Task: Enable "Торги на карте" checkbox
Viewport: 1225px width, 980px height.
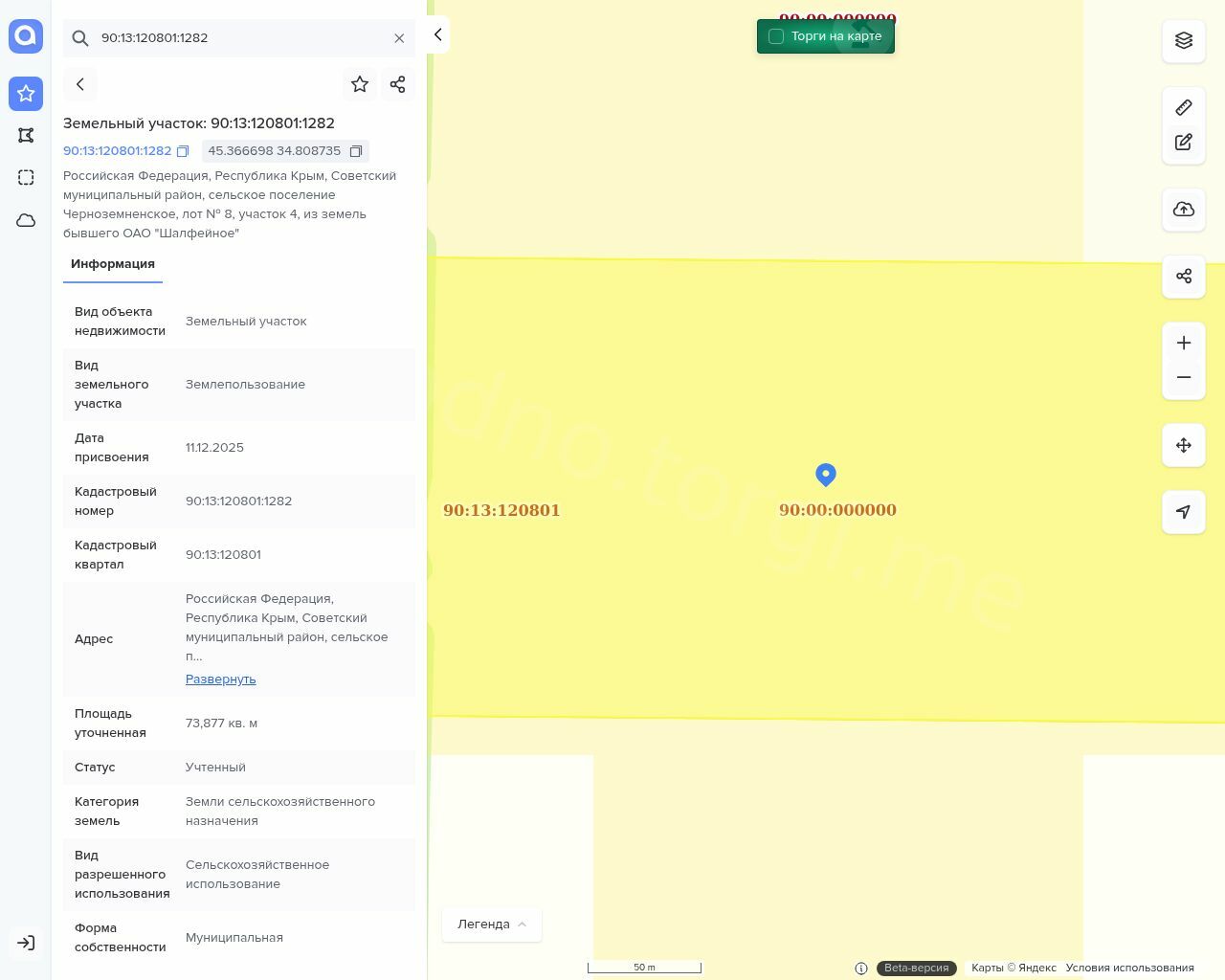Action: (776, 36)
